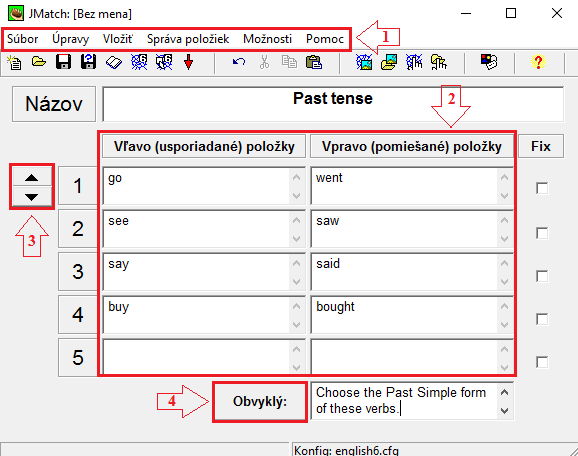578x456 pixels.
Task: Click the Obvyklý button
Action: coord(260,401)
